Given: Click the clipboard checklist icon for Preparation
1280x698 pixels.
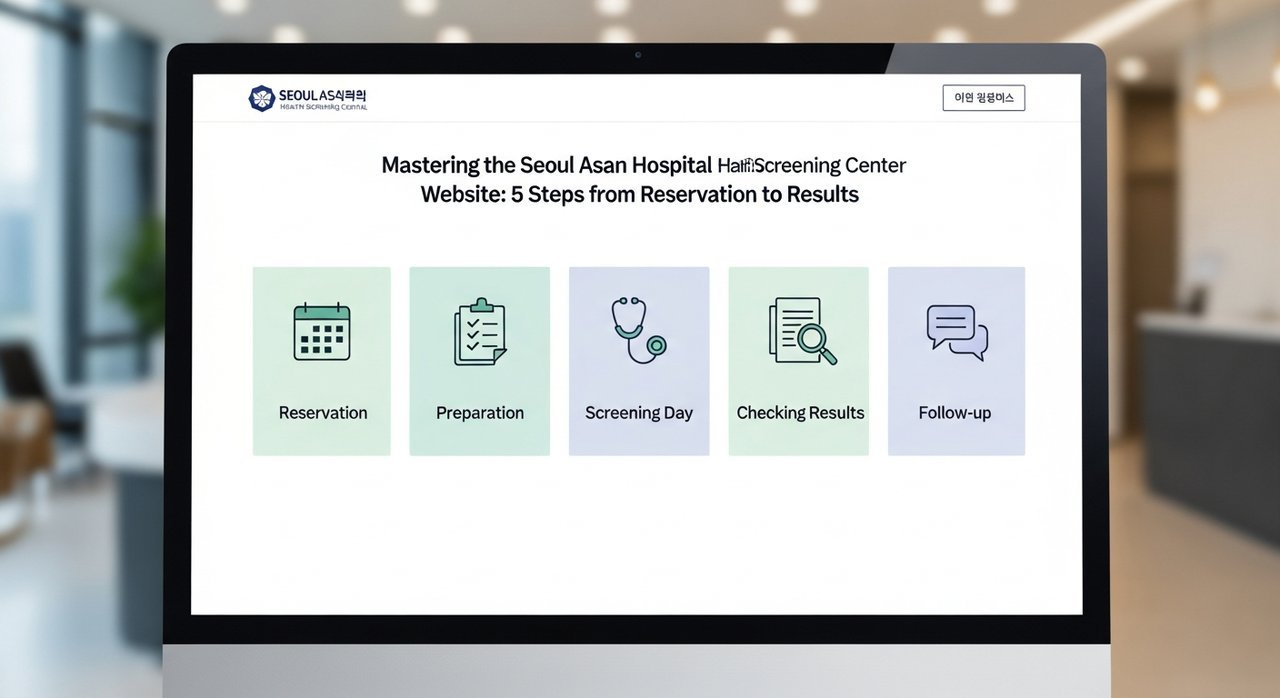Looking at the screenshot, I should pyautogui.click(x=480, y=332).
